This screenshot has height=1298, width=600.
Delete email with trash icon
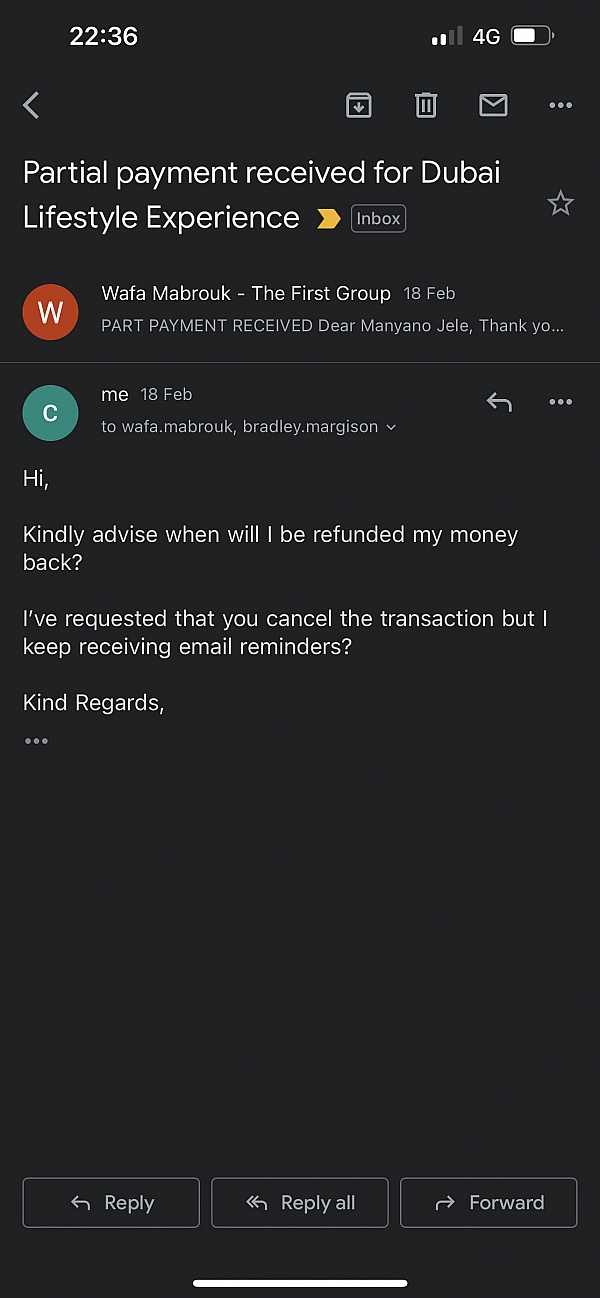[x=426, y=105]
